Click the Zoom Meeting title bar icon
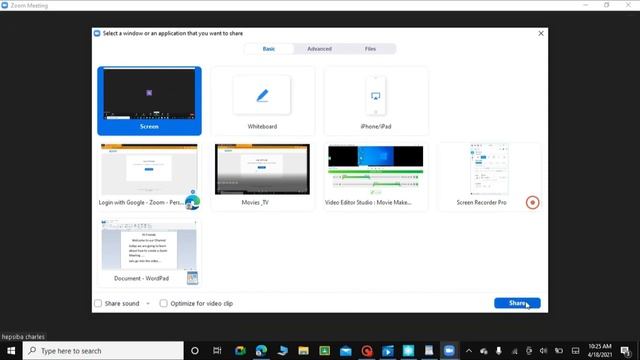 pos(5,5)
